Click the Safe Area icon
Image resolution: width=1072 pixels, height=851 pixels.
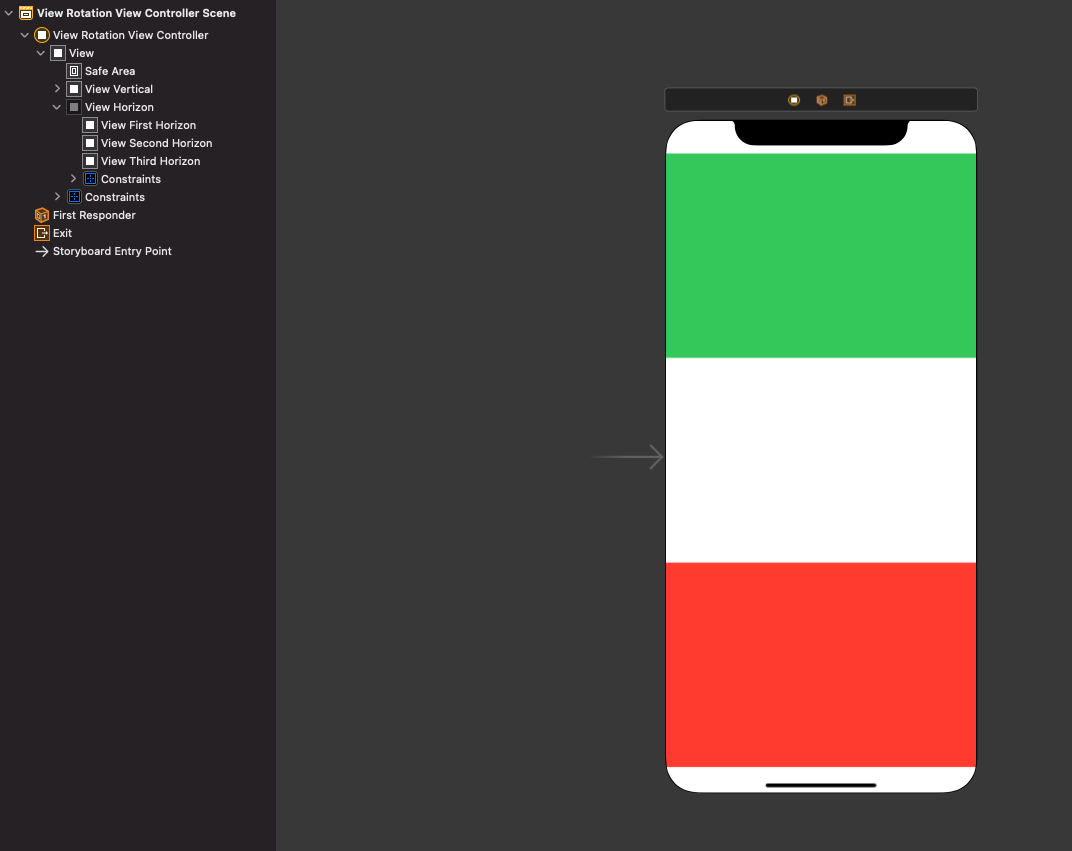(x=74, y=71)
